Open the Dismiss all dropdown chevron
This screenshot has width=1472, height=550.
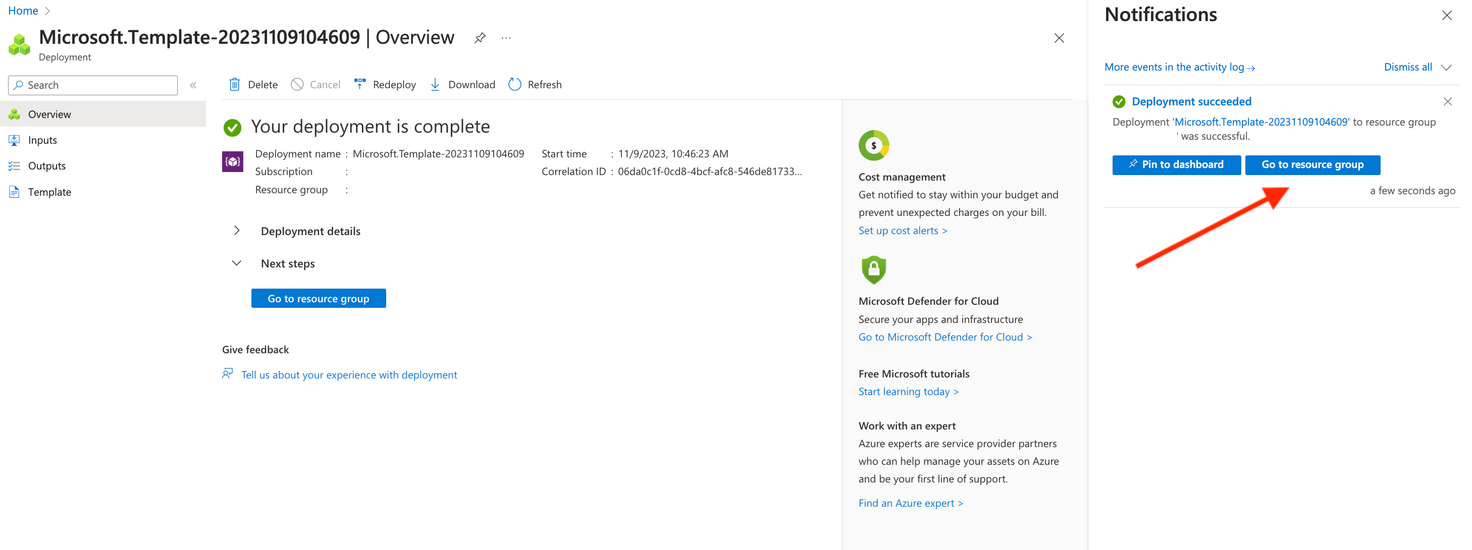[1446, 68]
